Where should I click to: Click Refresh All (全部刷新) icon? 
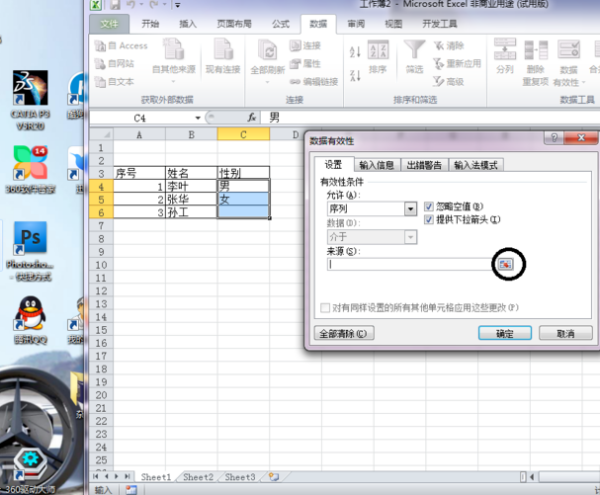pos(267,51)
